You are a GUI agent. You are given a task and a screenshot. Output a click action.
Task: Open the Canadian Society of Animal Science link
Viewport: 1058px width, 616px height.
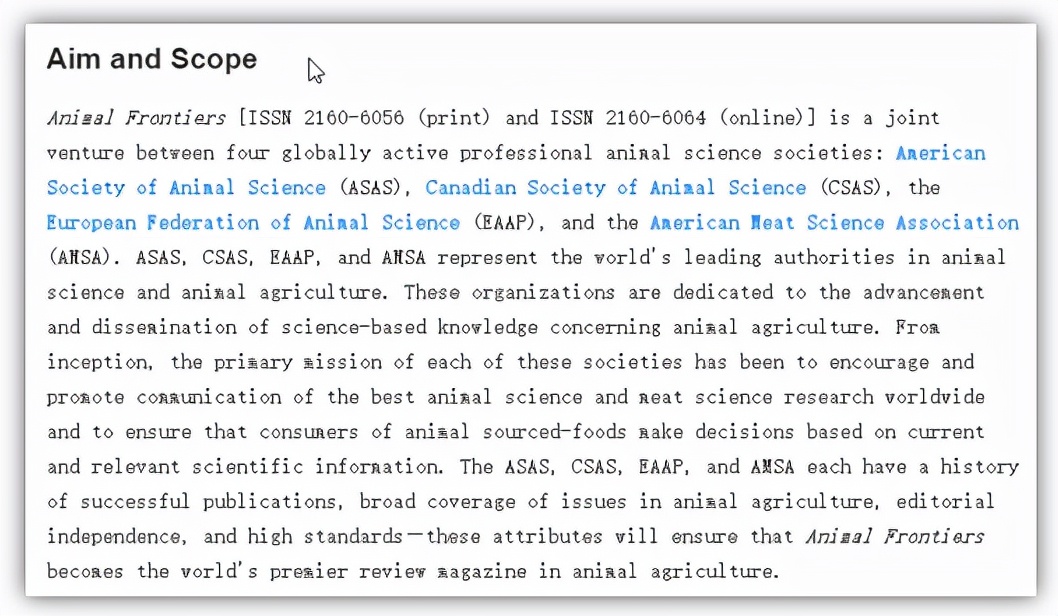click(x=615, y=188)
